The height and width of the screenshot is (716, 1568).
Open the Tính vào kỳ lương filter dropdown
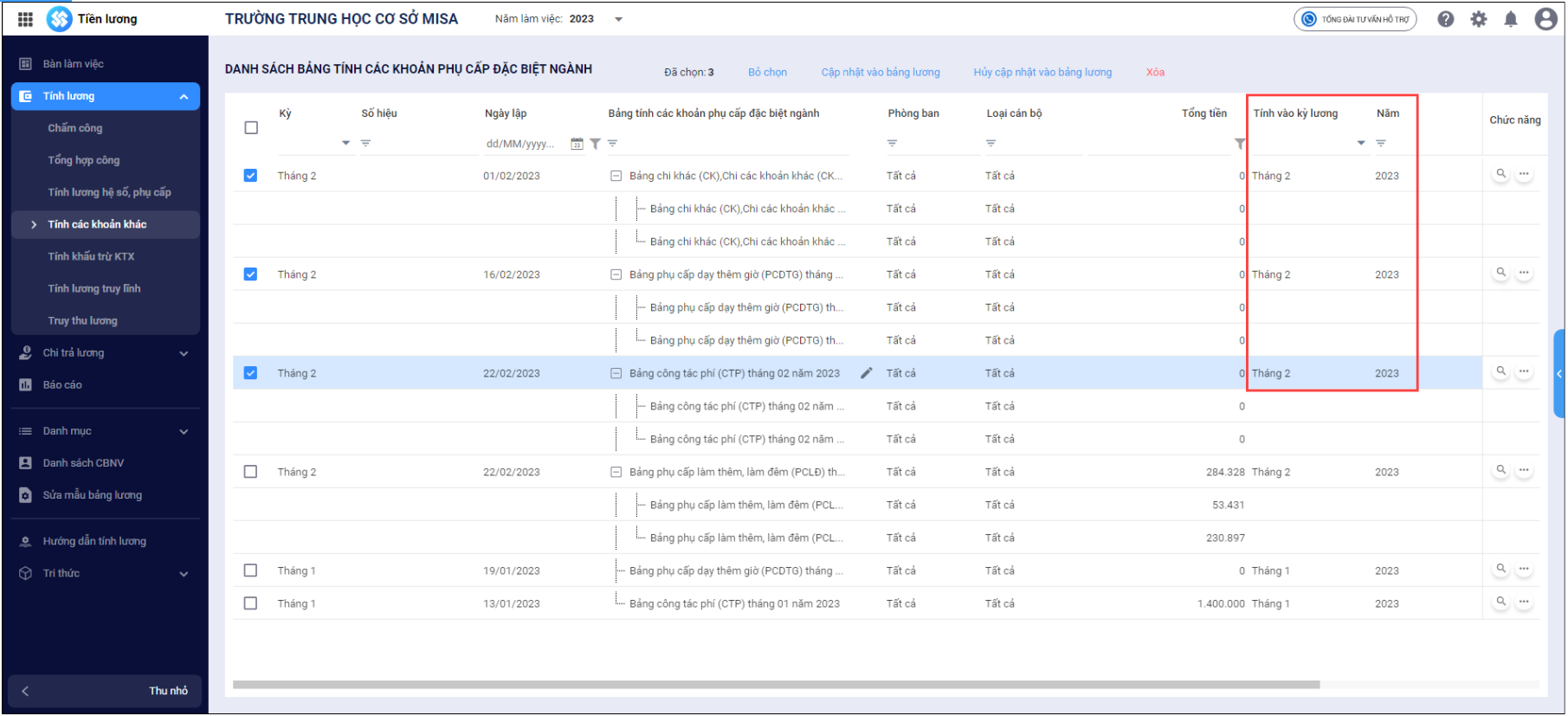click(1361, 144)
